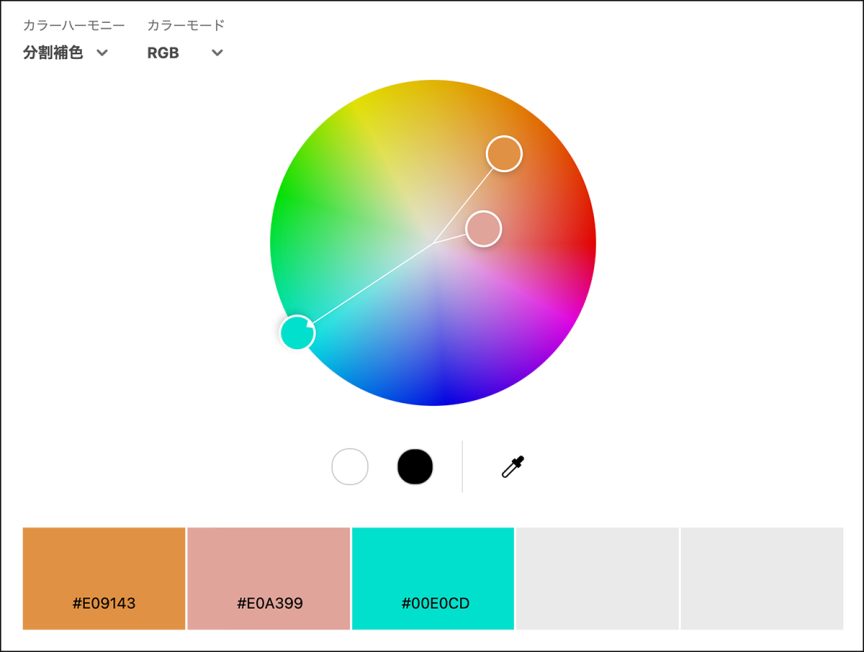Click the chevron beside RGB

(x=217, y=53)
